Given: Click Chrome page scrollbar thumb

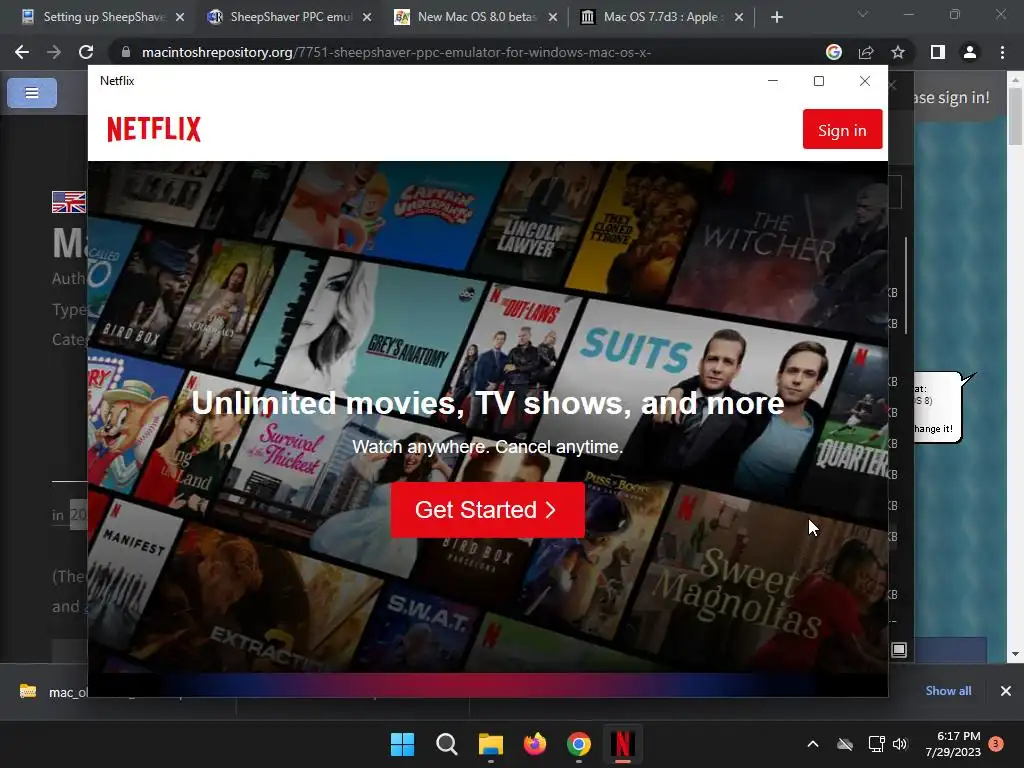Looking at the screenshot, I should click(1015, 116).
